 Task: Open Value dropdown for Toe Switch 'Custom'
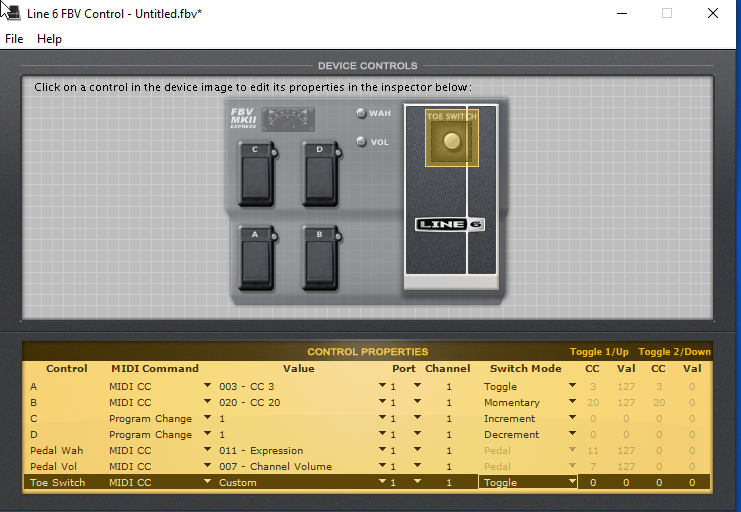click(382, 482)
